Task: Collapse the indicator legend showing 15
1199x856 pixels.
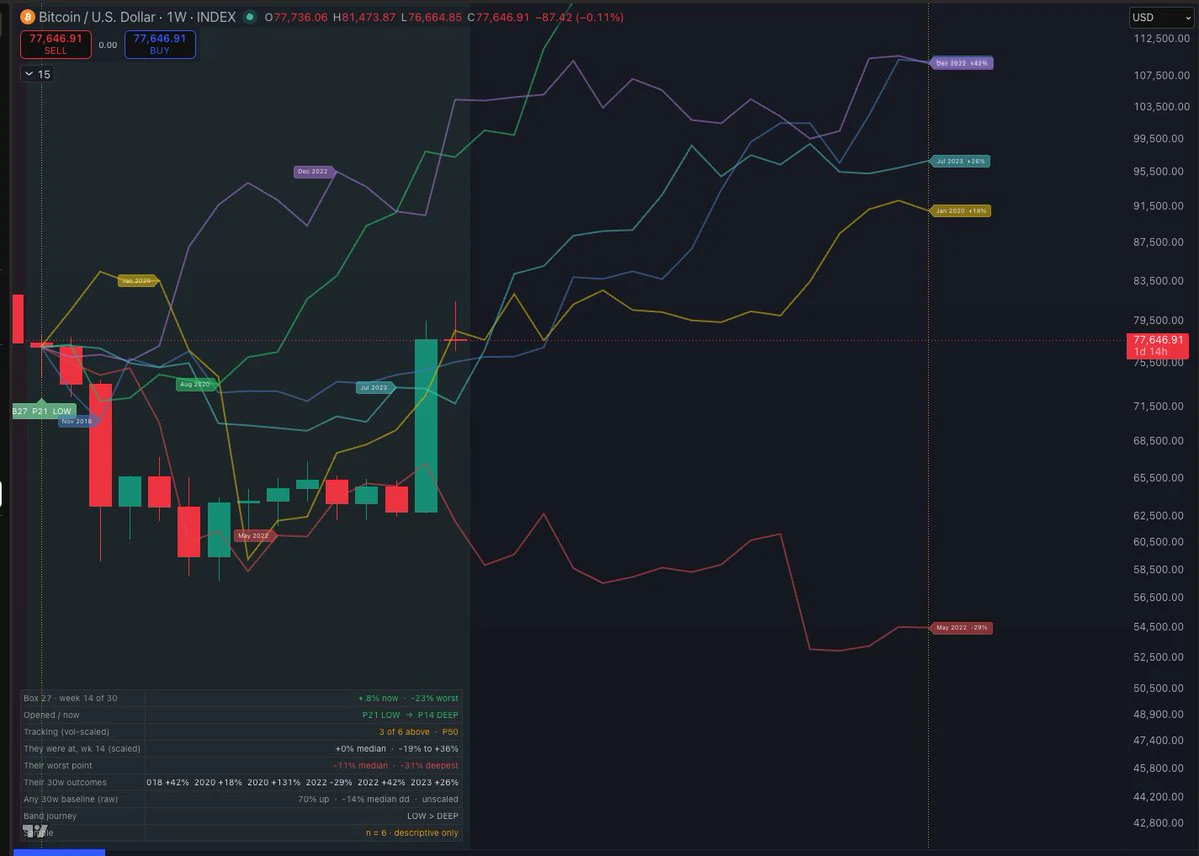Action: pyautogui.click(x=37, y=74)
